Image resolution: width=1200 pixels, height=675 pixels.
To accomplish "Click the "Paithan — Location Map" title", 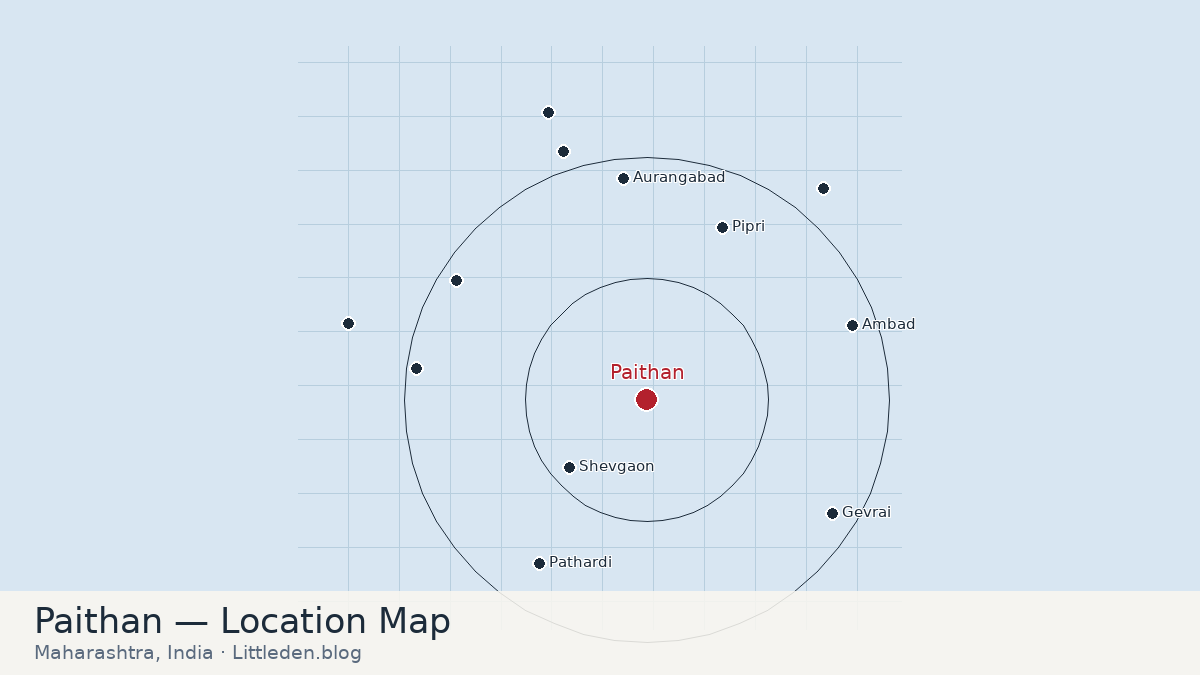I will coord(242,622).
